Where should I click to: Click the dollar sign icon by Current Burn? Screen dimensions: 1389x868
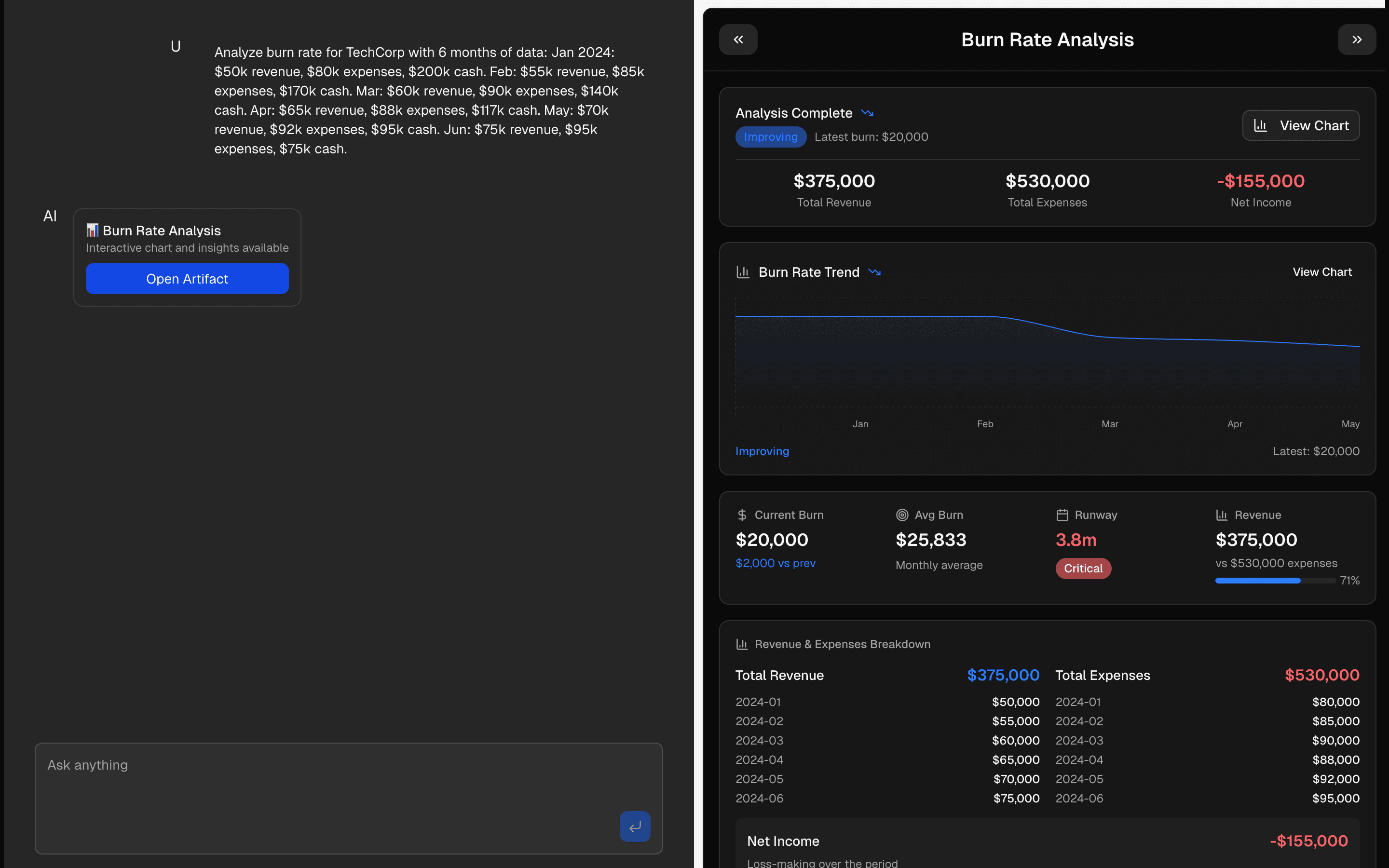pyautogui.click(x=742, y=515)
